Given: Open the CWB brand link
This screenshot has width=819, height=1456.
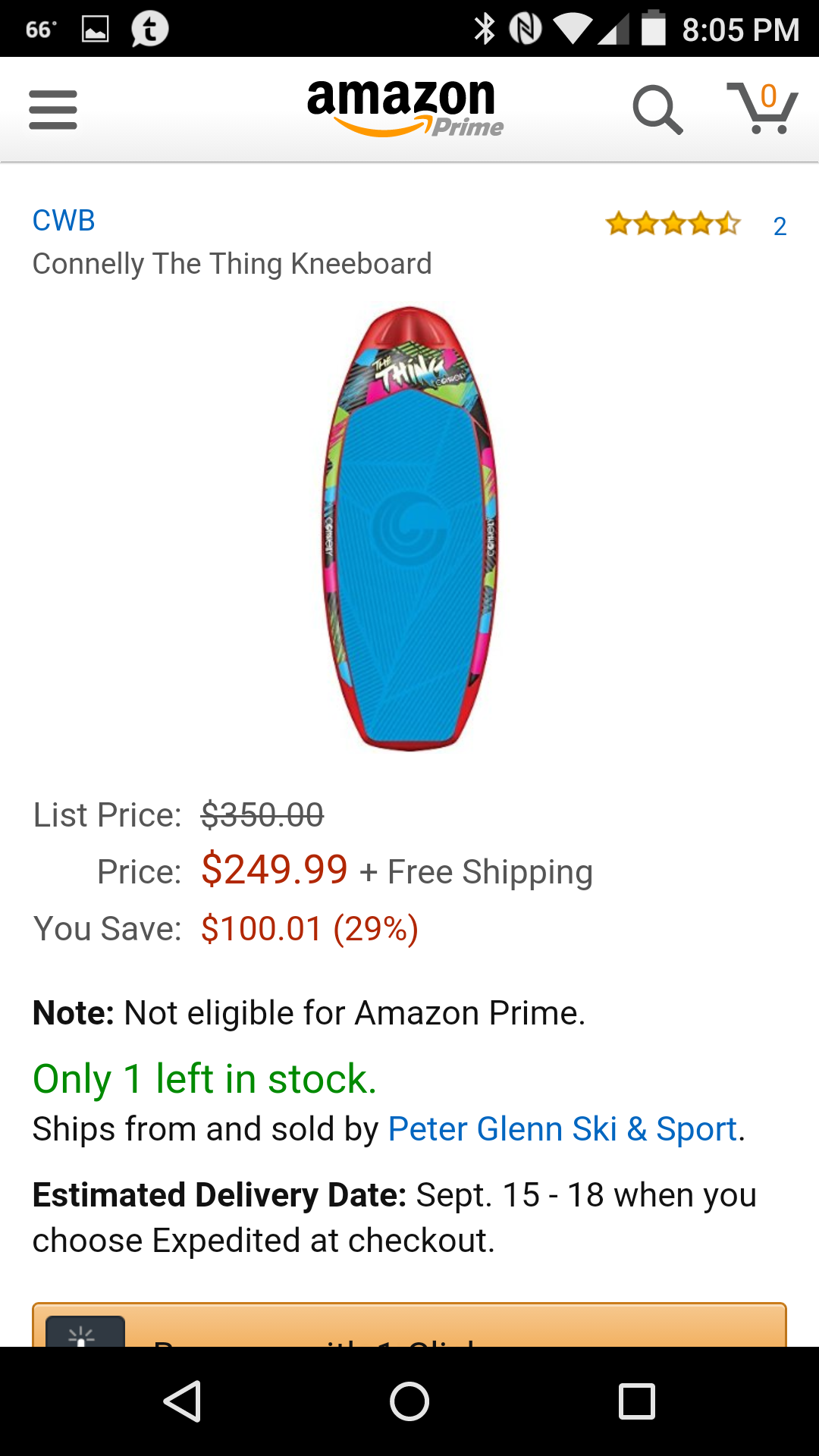Looking at the screenshot, I should [x=64, y=221].
